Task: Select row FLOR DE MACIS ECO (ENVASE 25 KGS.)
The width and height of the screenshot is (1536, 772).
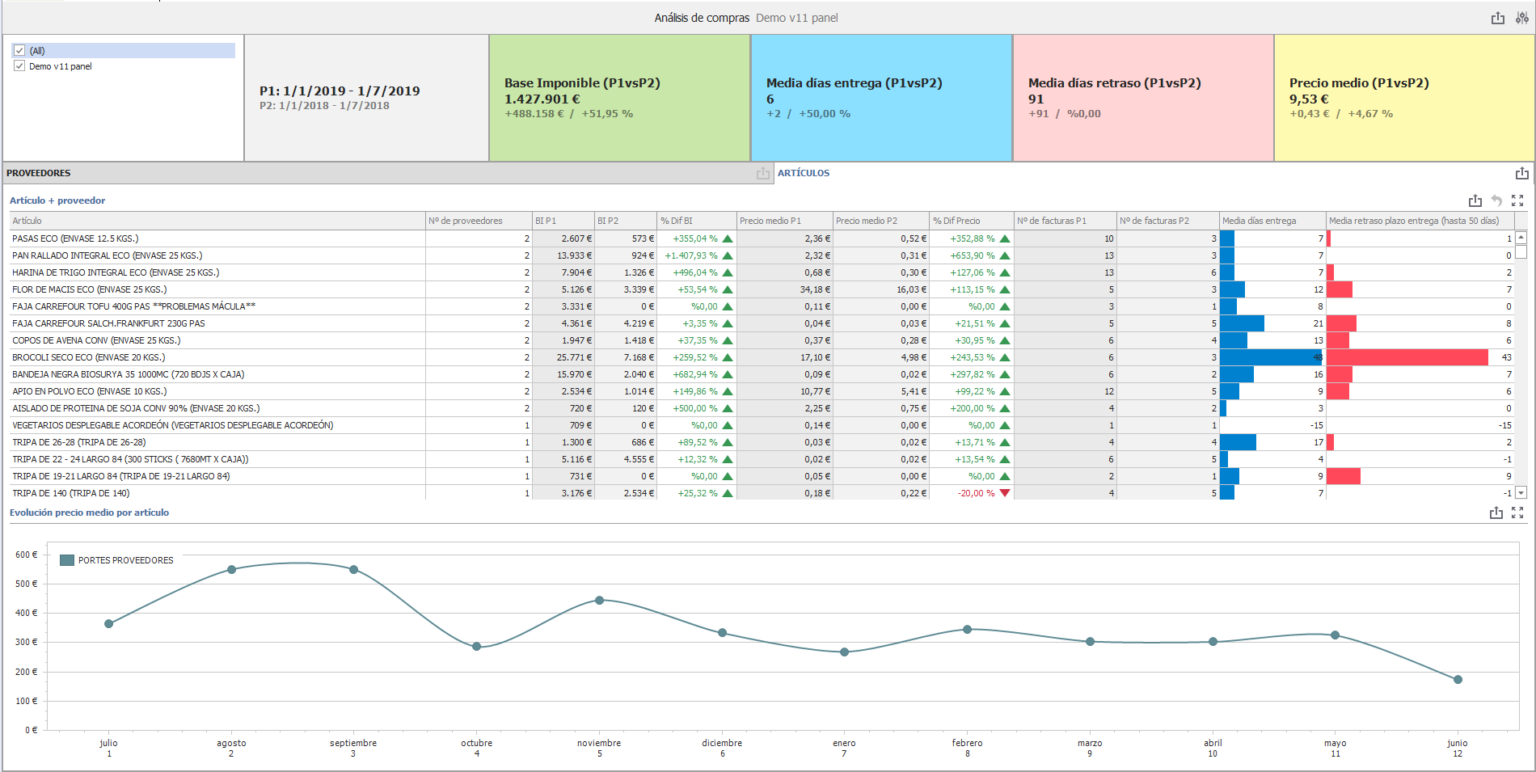Action: [x=762, y=289]
